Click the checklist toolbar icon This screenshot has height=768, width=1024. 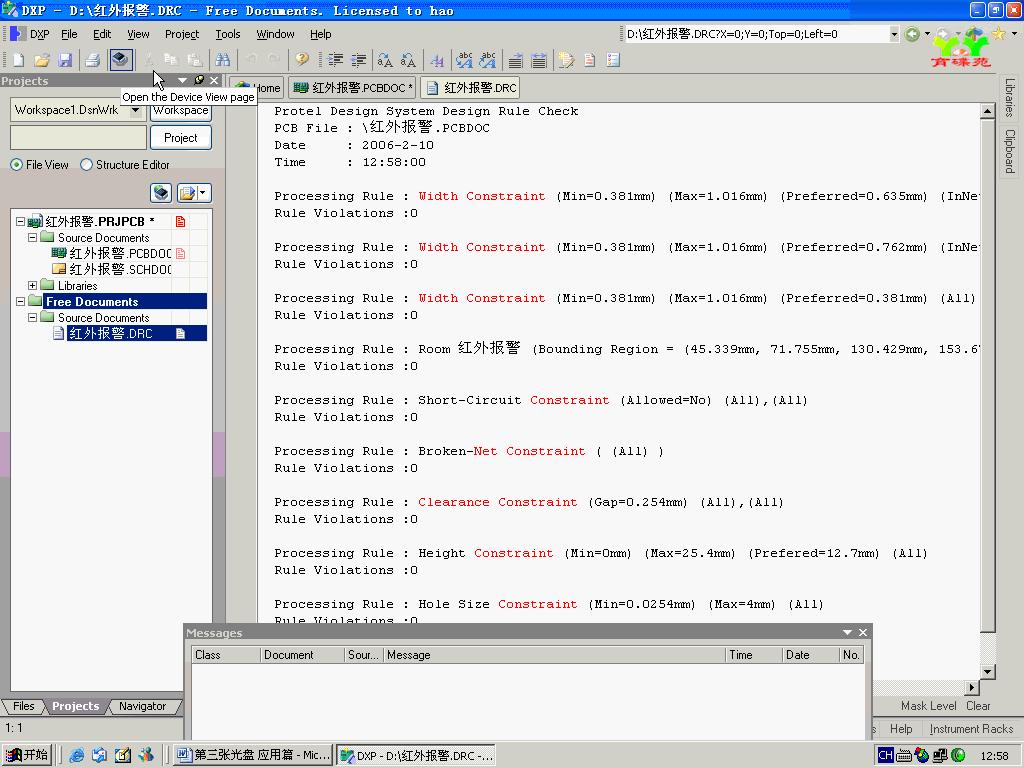(613, 60)
